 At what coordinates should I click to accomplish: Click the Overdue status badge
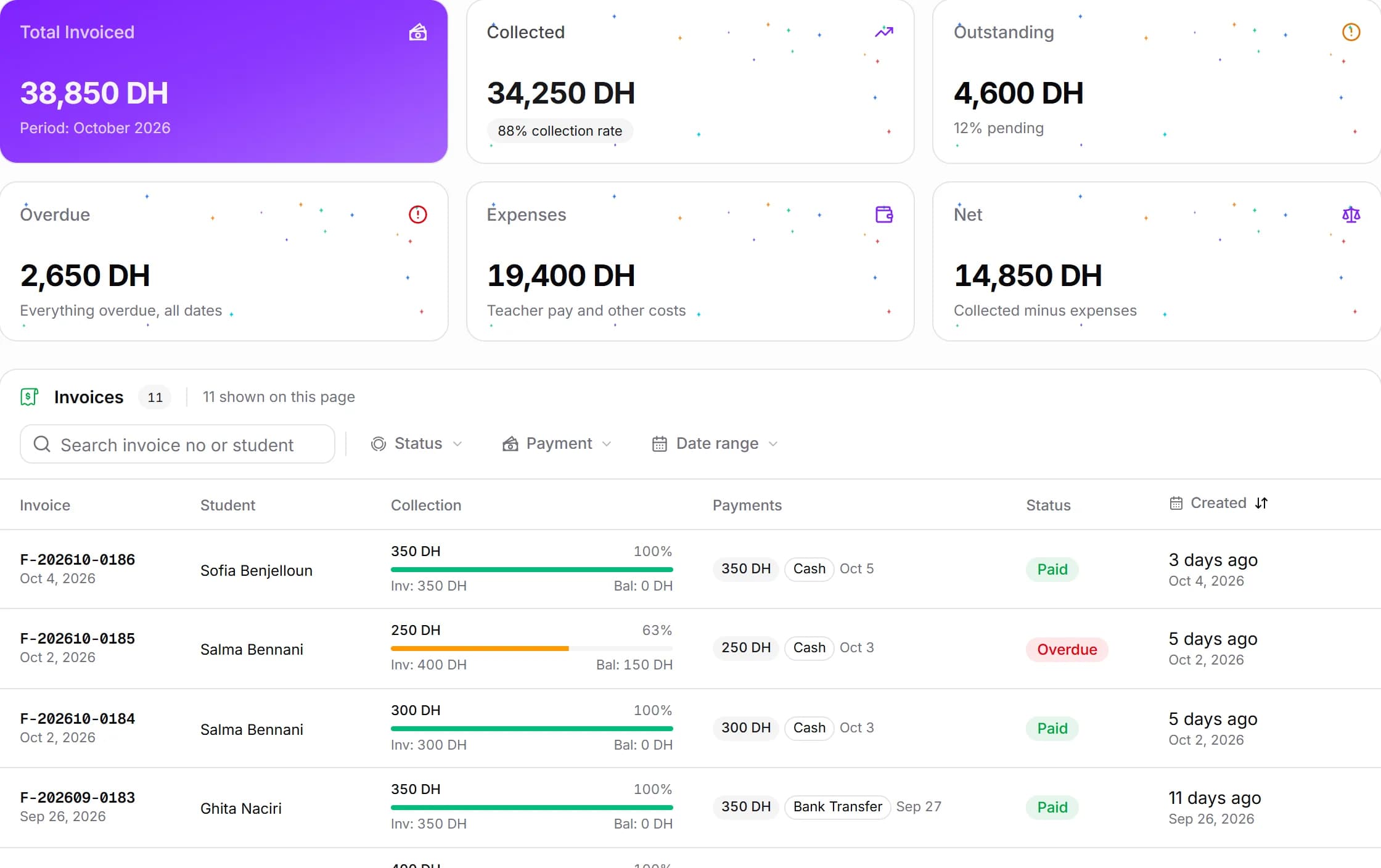(x=1067, y=650)
